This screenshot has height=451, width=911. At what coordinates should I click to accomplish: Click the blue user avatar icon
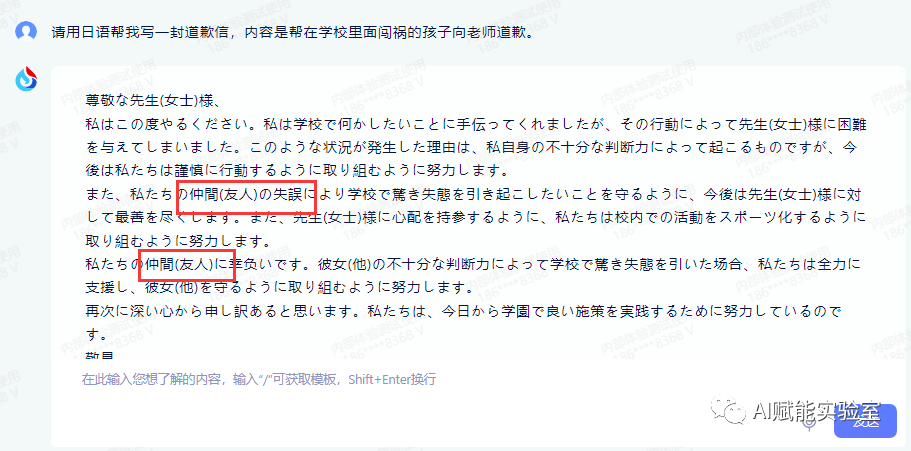tap(26, 31)
